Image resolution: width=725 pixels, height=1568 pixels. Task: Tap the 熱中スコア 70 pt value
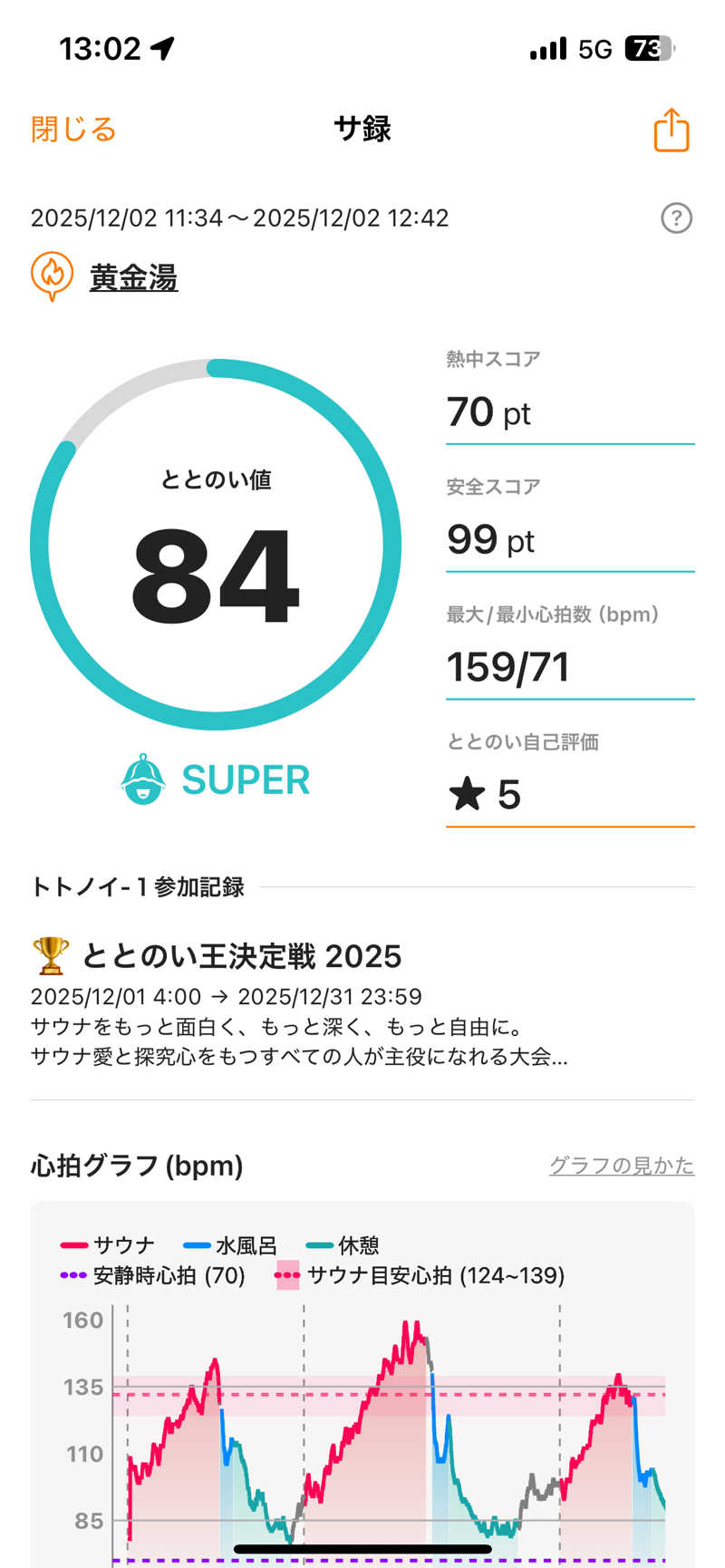coord(489,412)
